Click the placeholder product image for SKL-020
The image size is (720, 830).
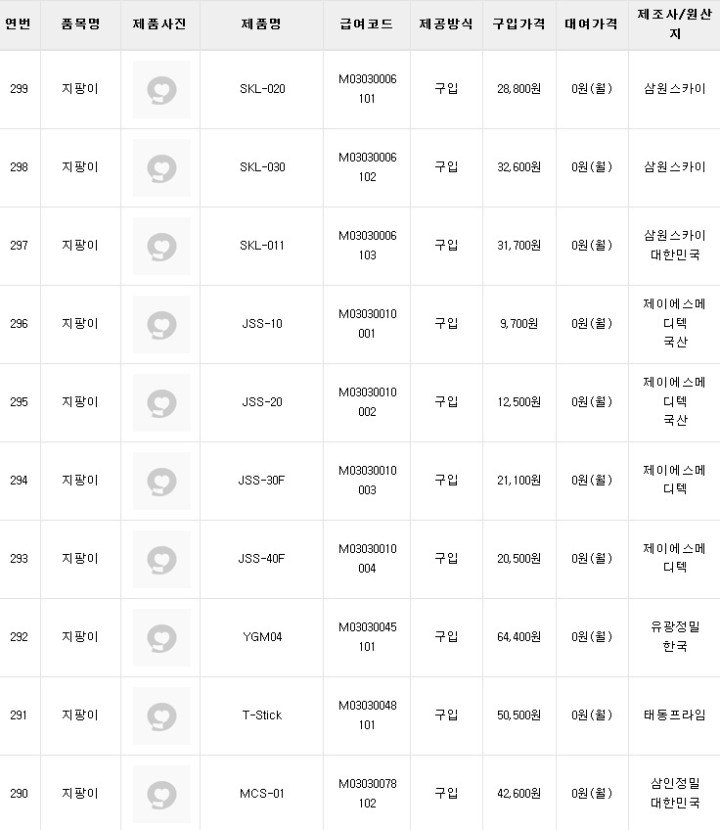[x=161, y=90]
